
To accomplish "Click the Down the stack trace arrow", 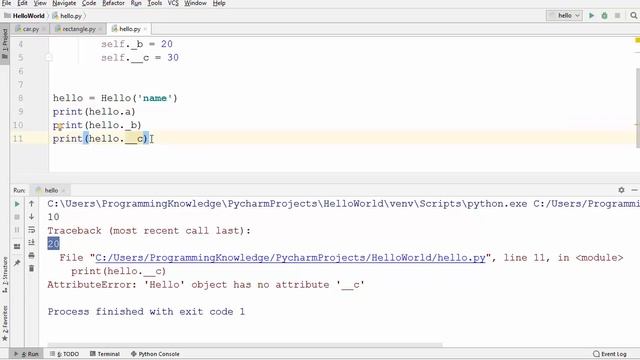I will click(31, 216).
